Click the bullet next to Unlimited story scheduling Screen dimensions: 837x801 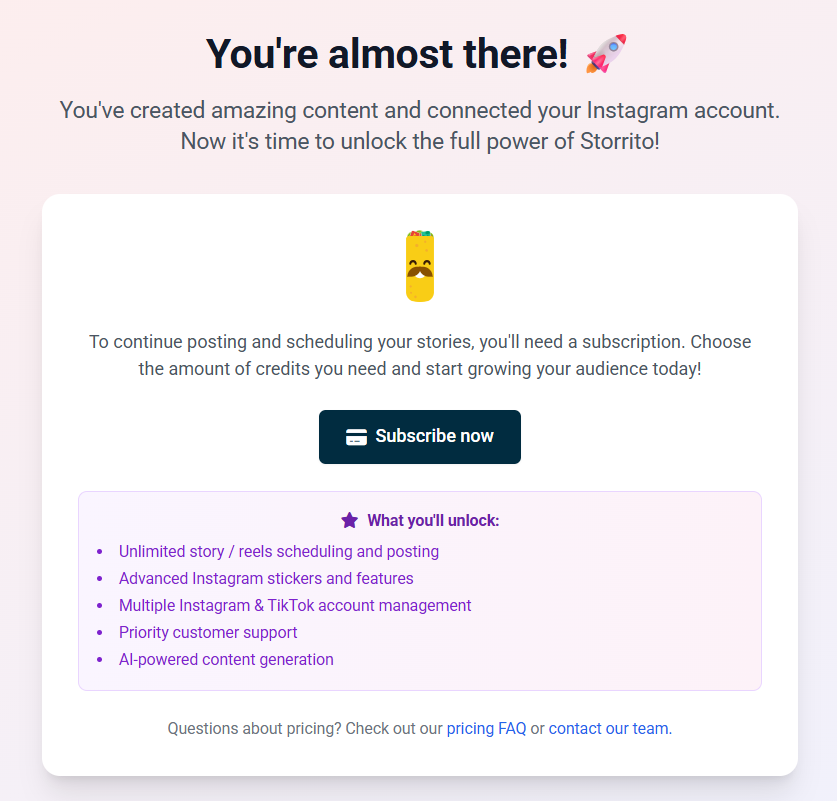pyautogui.click(x=100, y=551)
